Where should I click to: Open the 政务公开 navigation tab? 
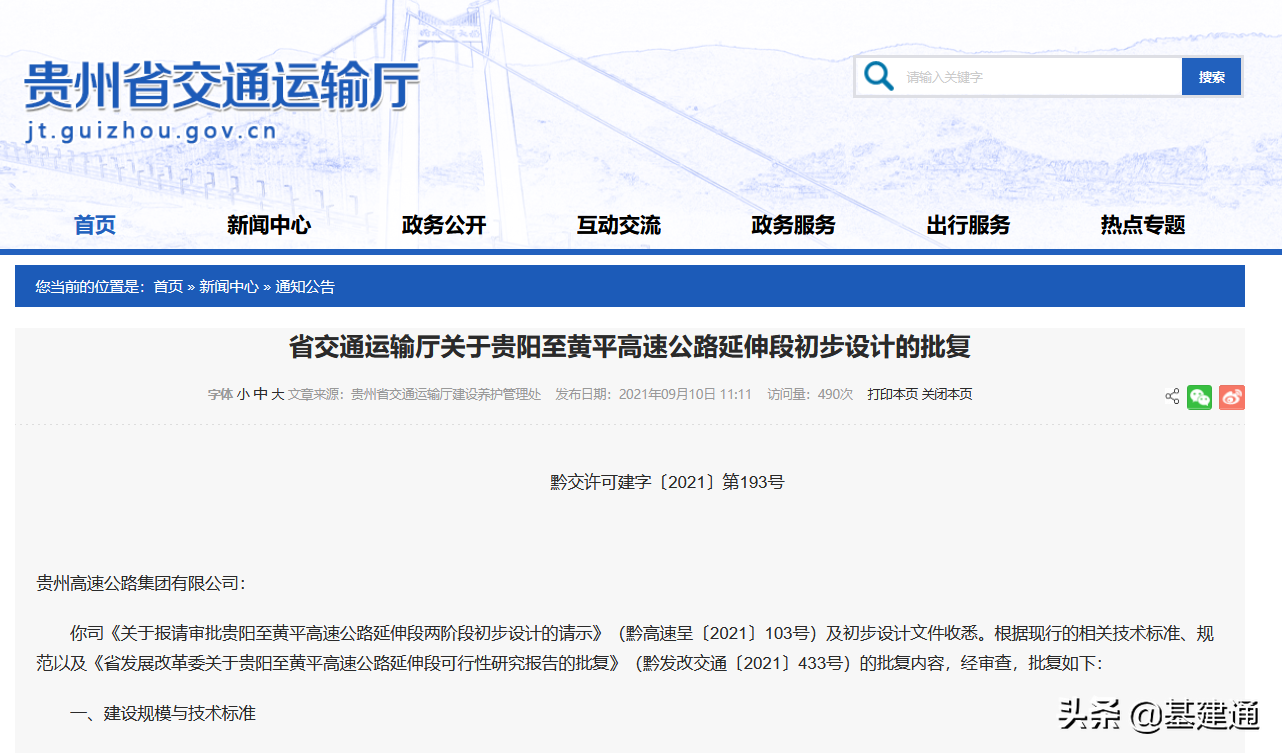coord(444,225)
